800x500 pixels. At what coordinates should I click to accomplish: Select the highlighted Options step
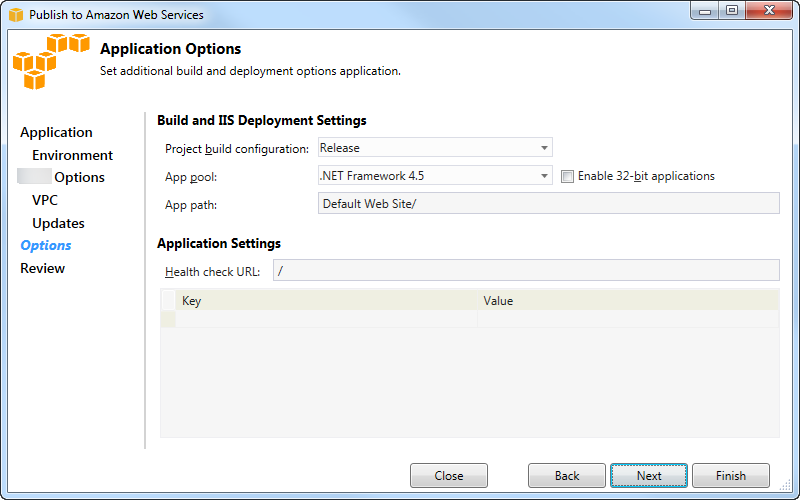[x=46, y=245]
